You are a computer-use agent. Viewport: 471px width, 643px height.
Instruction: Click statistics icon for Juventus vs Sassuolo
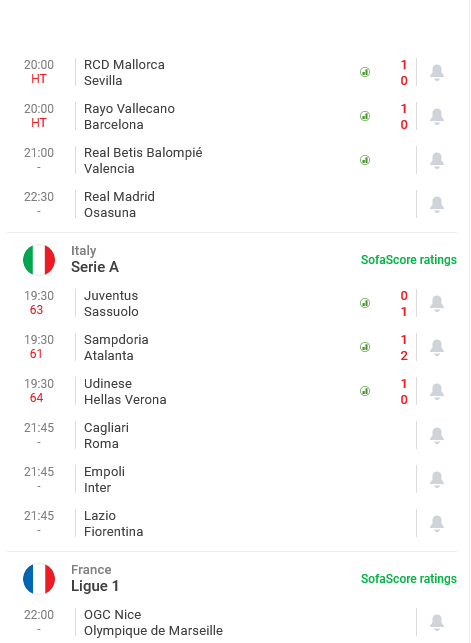(x=365, y=303)
